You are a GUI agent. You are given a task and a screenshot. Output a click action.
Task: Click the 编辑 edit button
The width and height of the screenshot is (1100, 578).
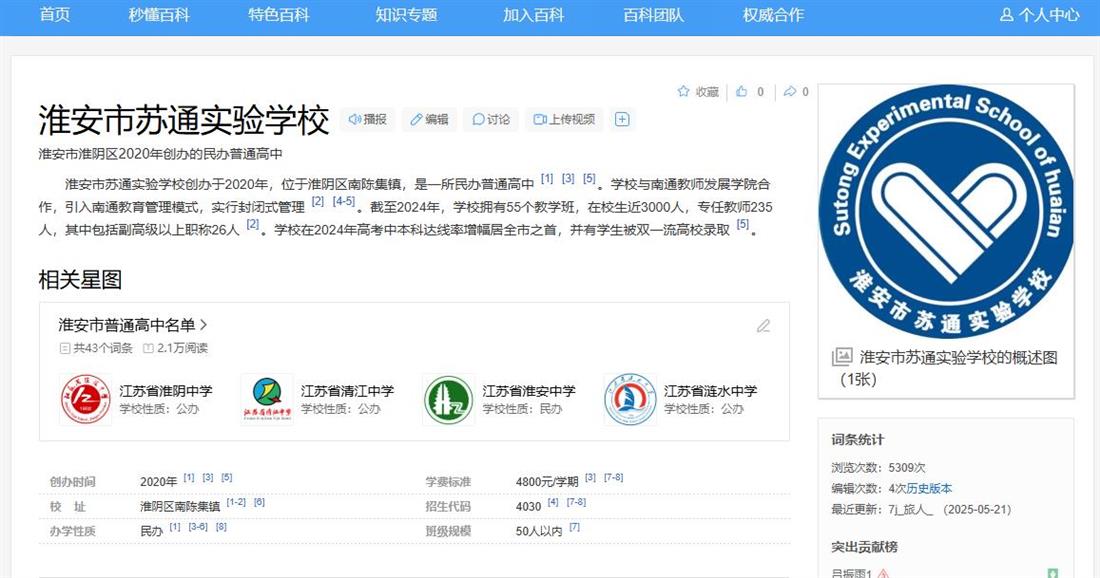pos(429,119)
